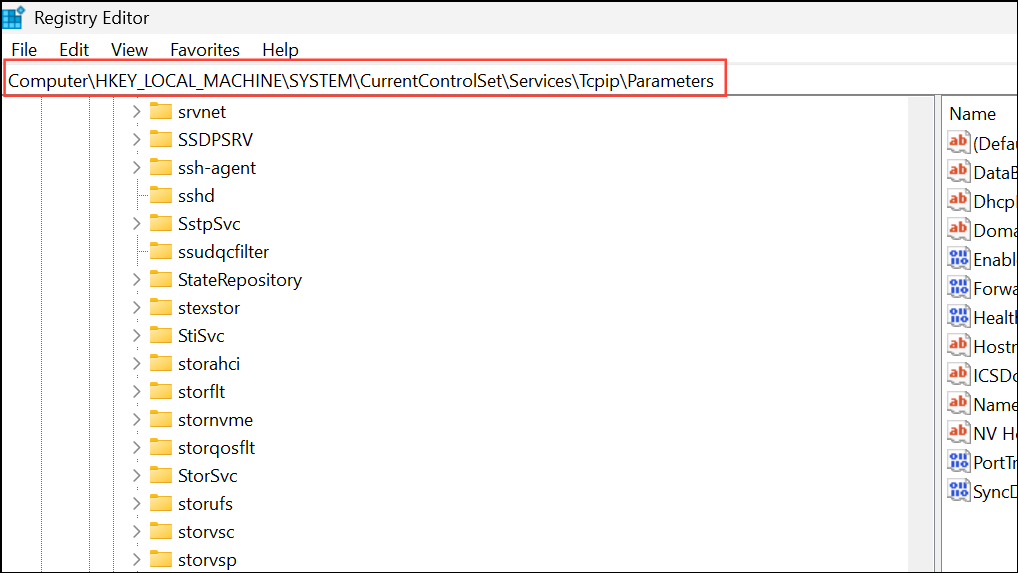The height and width of the screenshot is (573, 1018).
Task: Select the SstpSvc folder icon
Action: pos(160,223)
